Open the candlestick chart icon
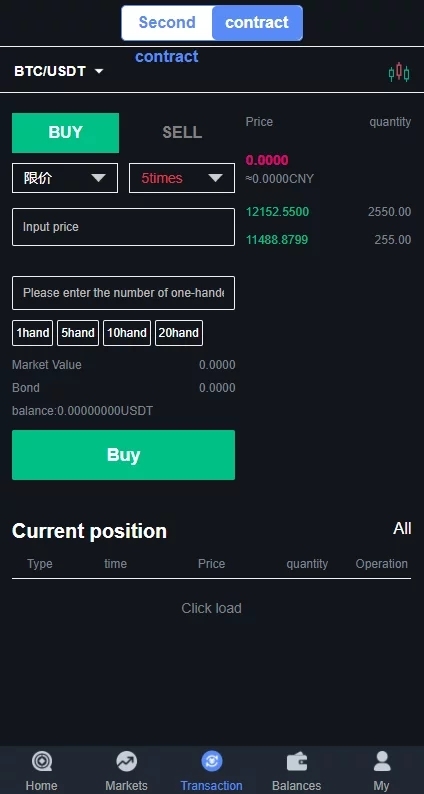The width and height of the screenshot is (424, 794). click(399, 72)
